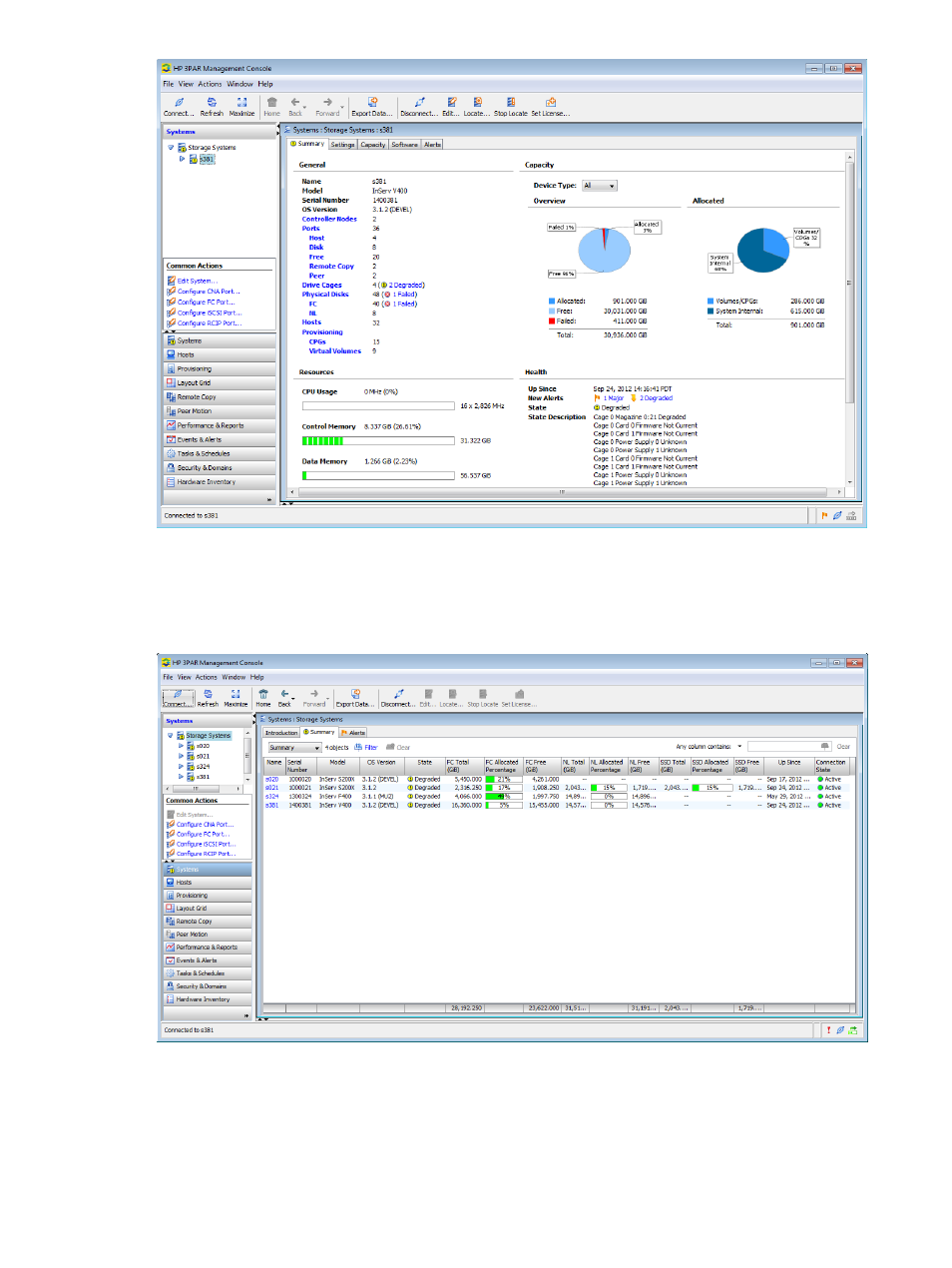
Task: Click Edit System link in upper window
Action: (x=197, y=282)
